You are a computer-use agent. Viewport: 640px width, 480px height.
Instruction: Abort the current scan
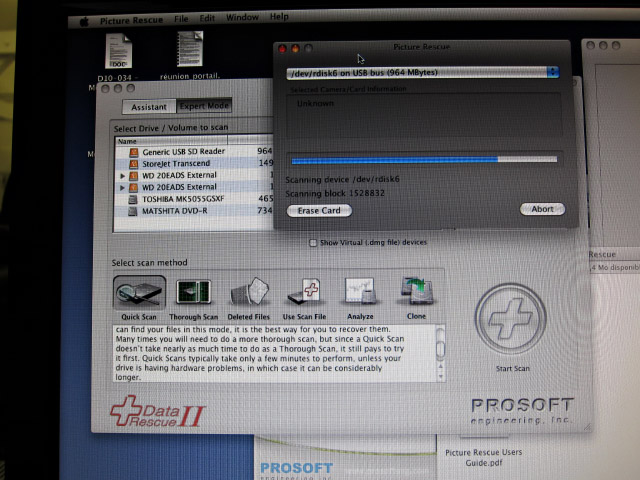[x=542, y=209]
